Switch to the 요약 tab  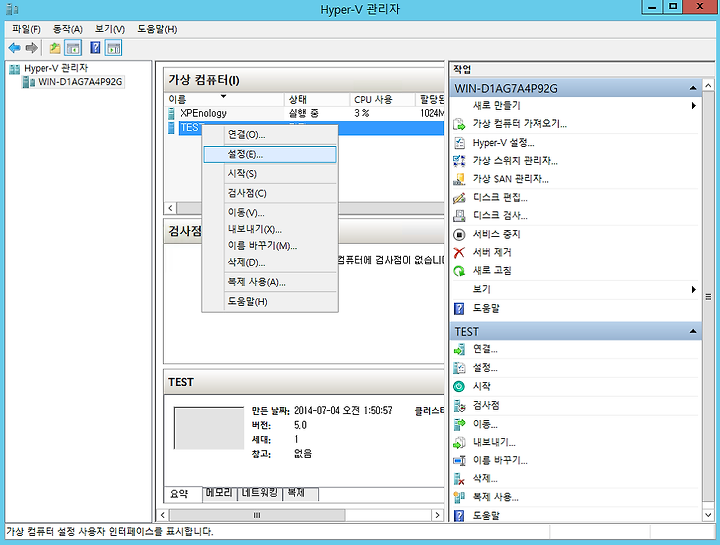coord(183,494)
